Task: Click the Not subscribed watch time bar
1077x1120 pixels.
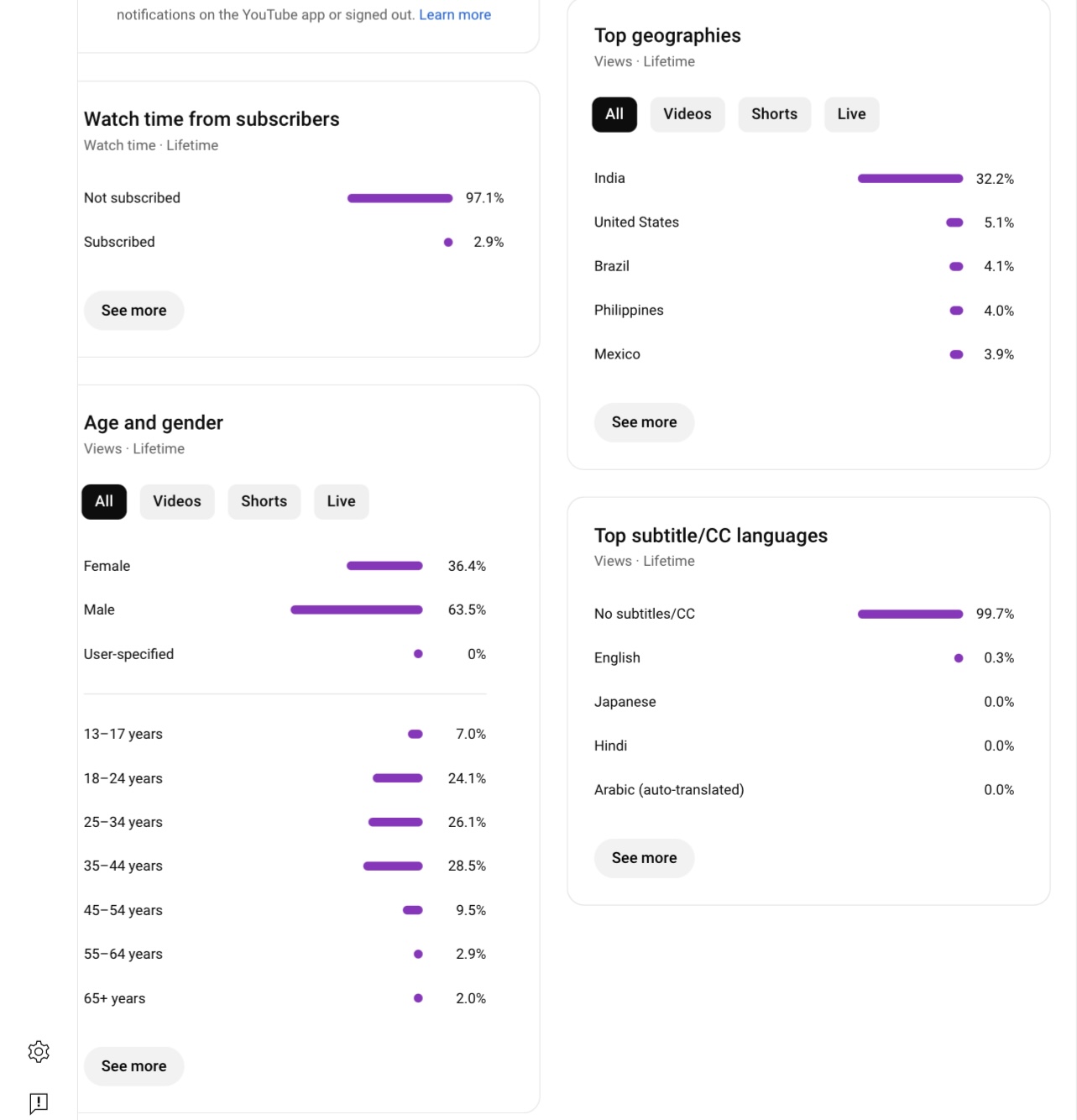Action: [400, 198]
